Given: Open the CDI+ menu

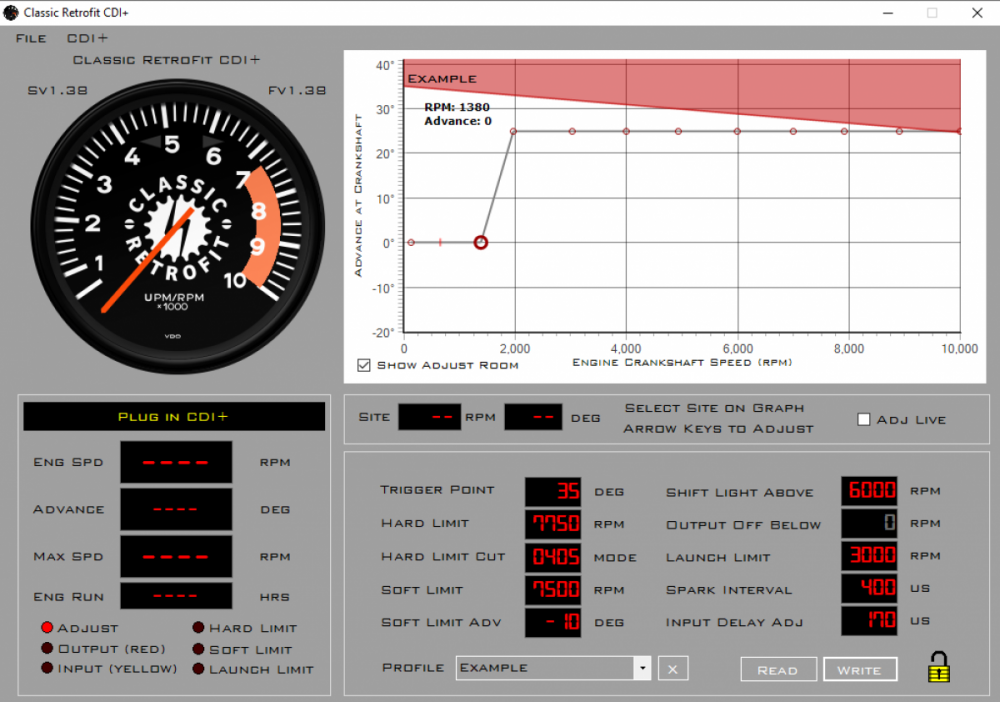Looking at the screenshot, I should pyautogui.click(x=87, y=38).
